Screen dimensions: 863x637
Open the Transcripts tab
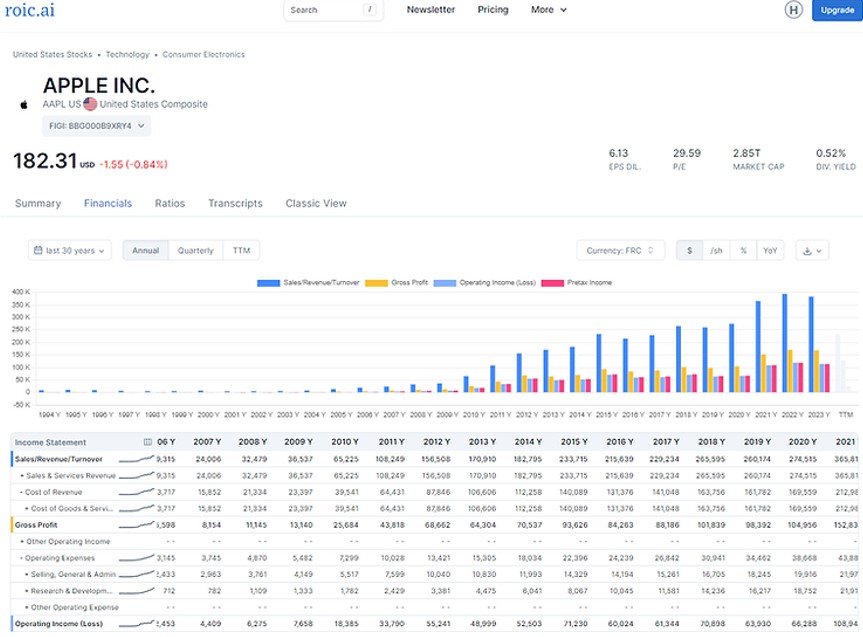[235, 203]
